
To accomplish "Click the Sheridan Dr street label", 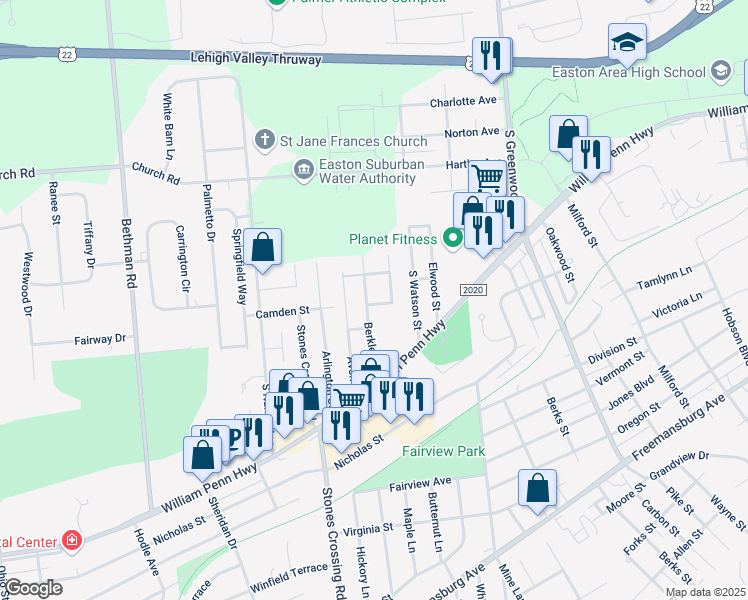I will [x=222, y=523].
